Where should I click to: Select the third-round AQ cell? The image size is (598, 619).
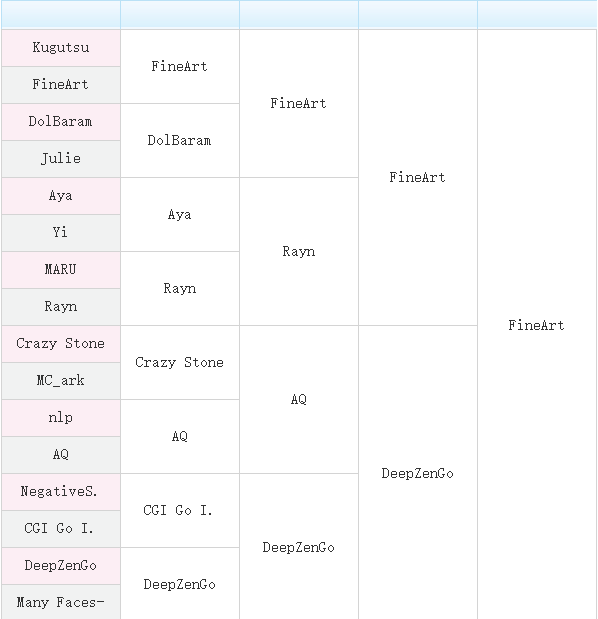click(299, 400)
